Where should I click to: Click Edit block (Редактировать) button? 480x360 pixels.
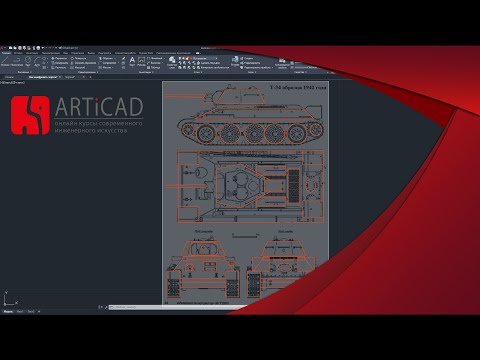pyautogui.click(x=251, y=63)
